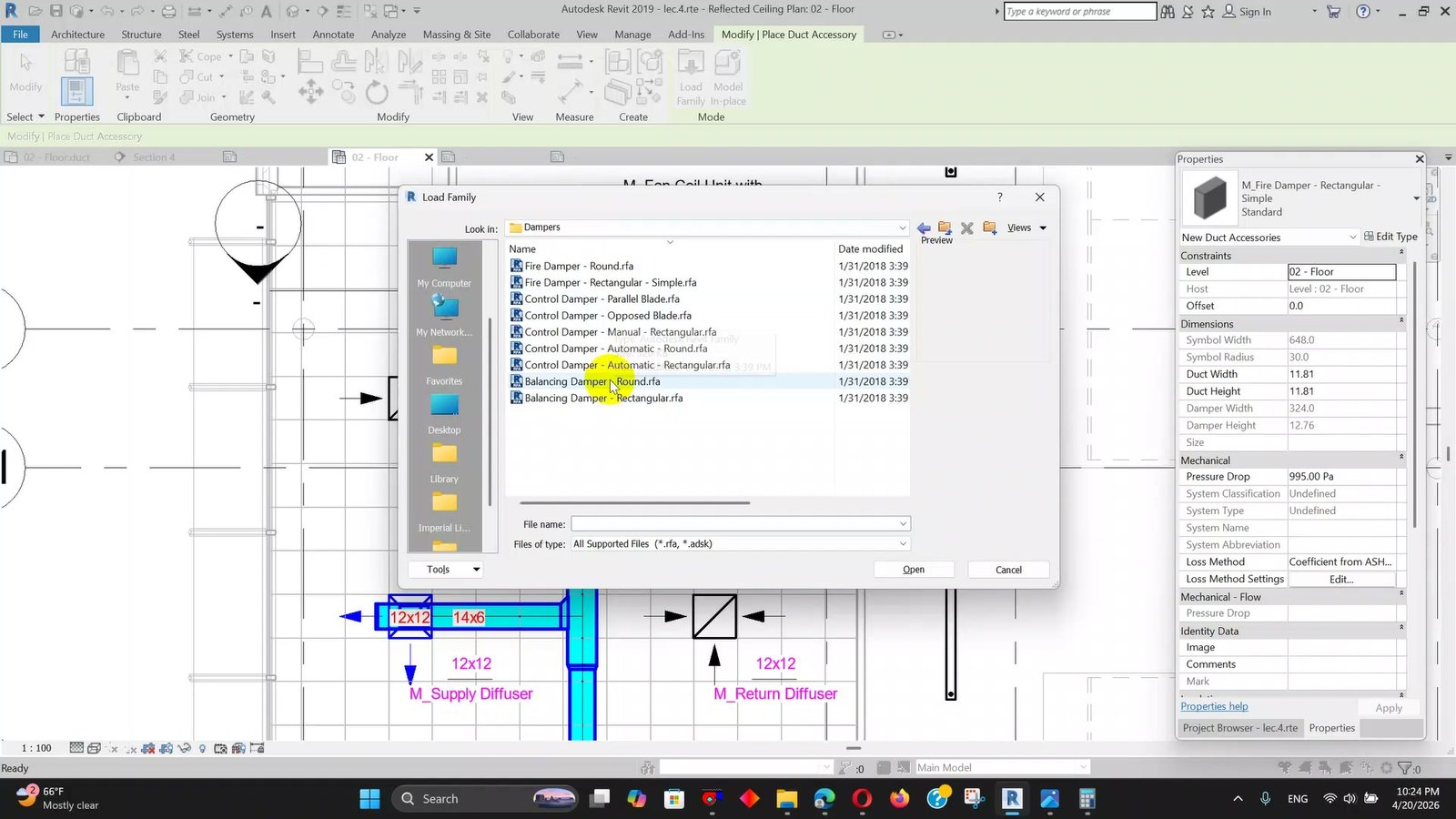
Task: Open Library in the places sidebar
Action: tap(444, 464)
